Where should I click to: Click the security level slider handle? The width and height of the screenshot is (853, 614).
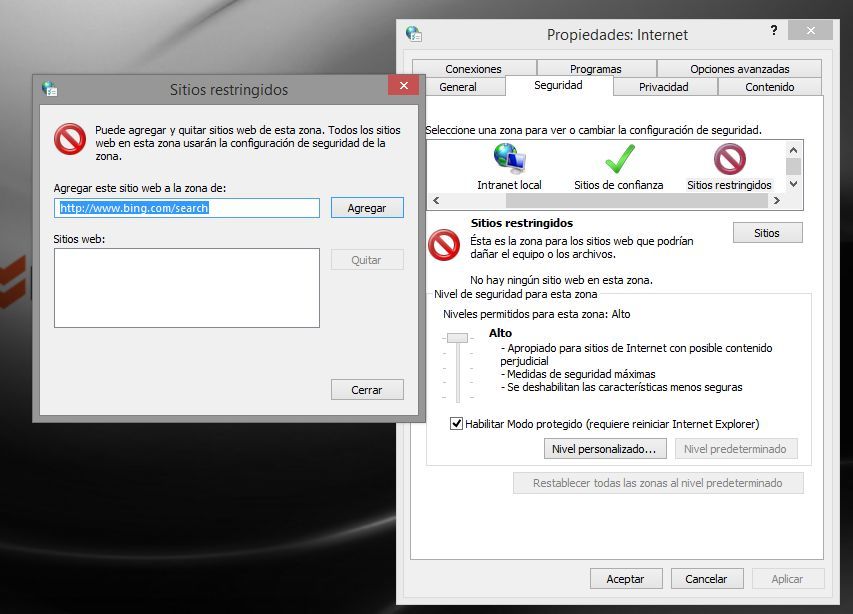pos(458,338)
